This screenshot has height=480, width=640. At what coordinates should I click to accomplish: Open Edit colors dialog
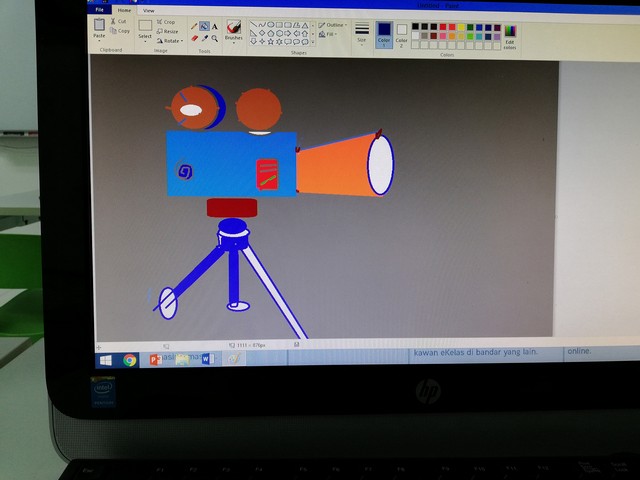point(510,35)
